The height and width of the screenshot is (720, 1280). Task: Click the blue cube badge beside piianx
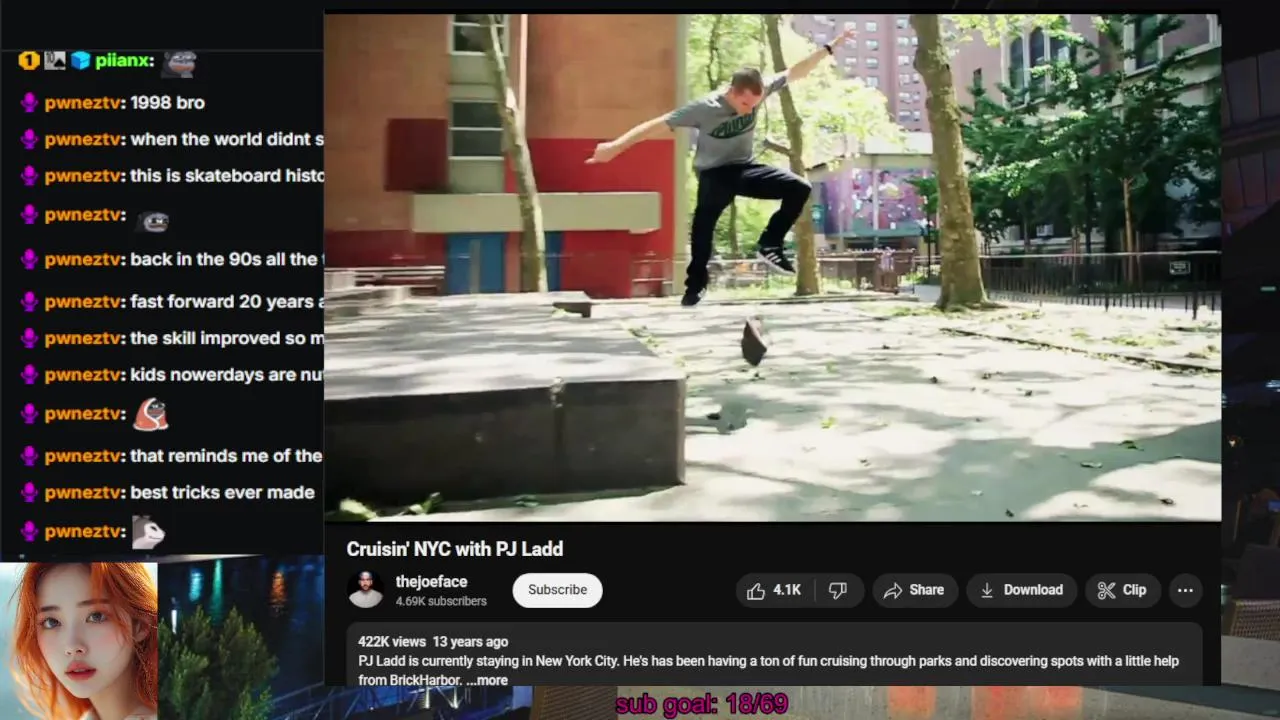coord(80,61)
